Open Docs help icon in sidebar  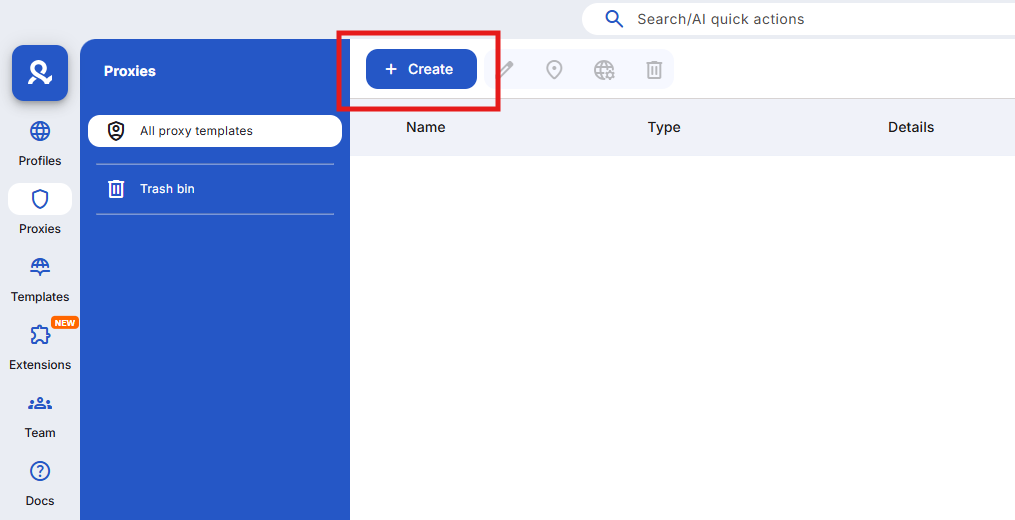pos(40,472)
